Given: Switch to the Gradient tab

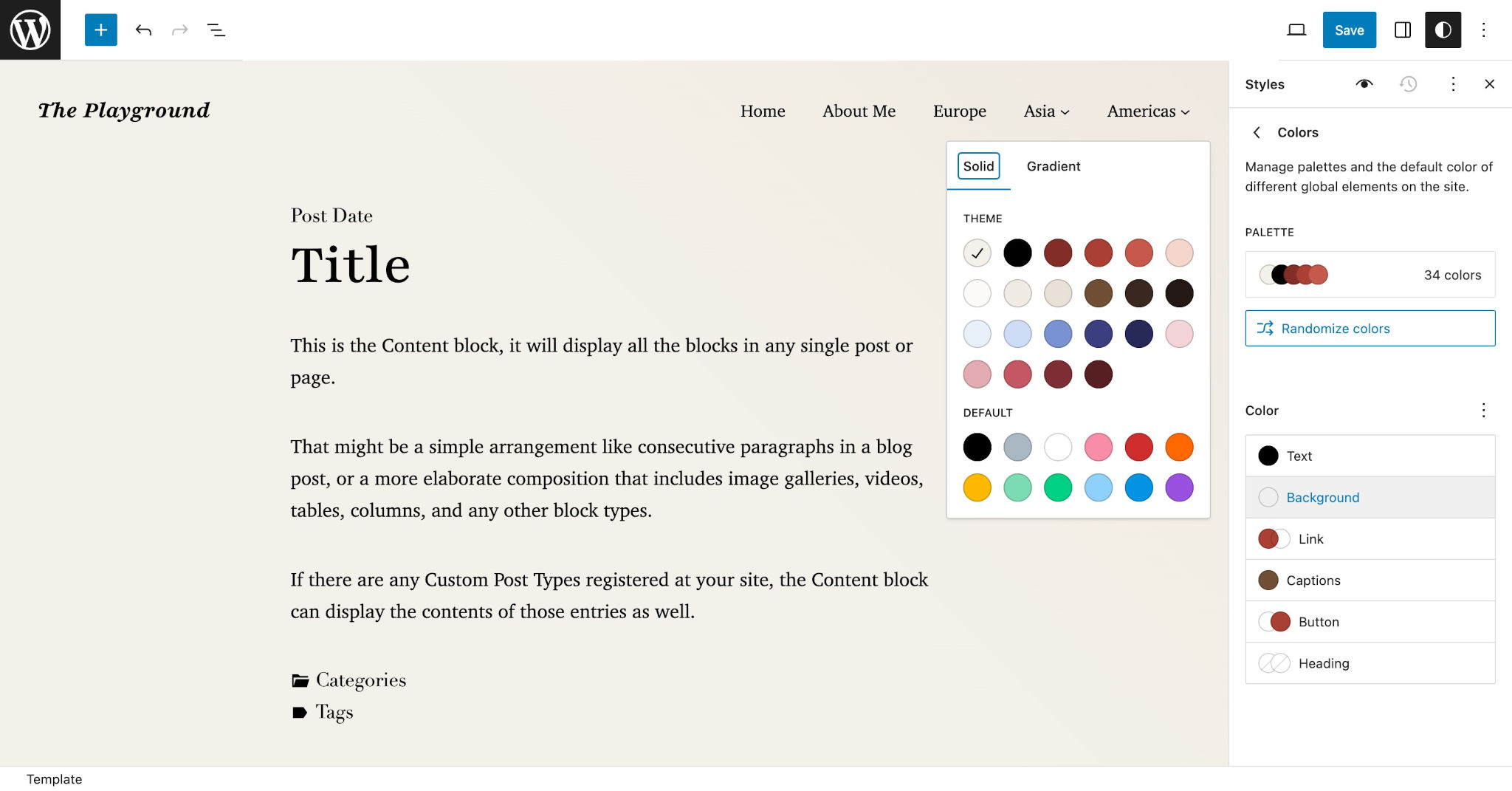Looking at the screenshot, I should point(1053,166).
